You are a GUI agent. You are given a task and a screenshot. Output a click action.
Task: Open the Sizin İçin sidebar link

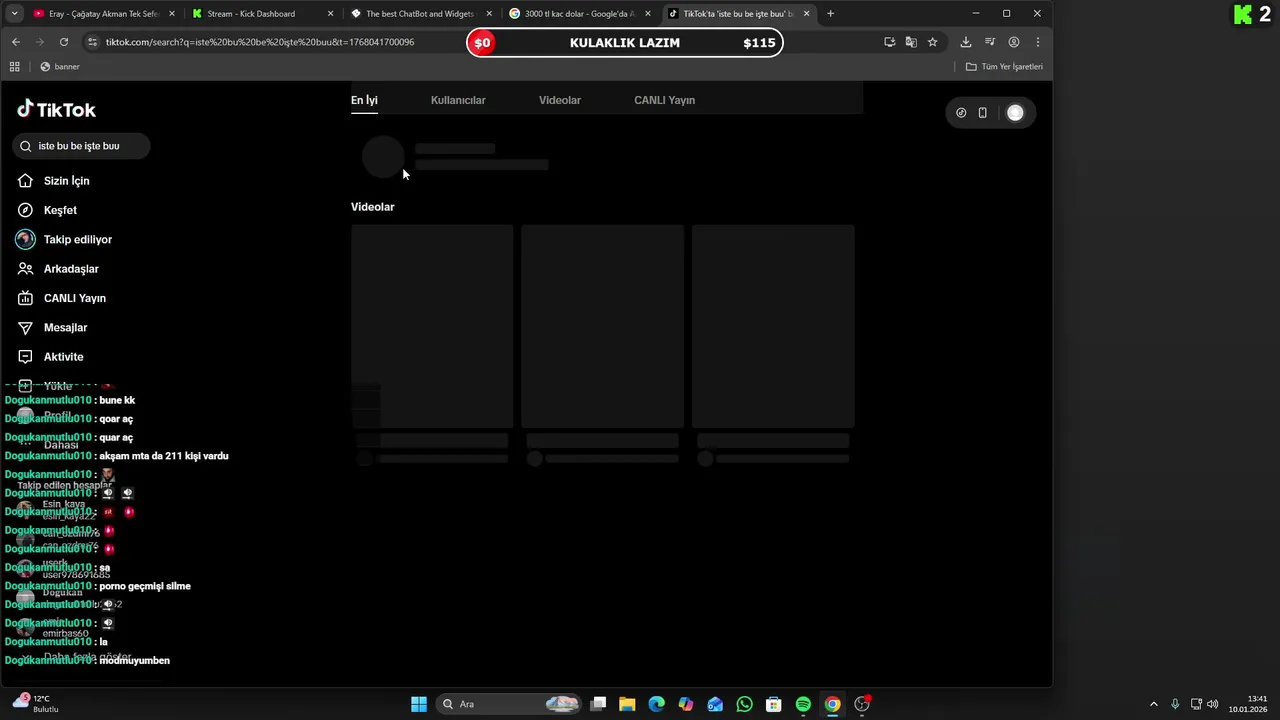[67, 181]
